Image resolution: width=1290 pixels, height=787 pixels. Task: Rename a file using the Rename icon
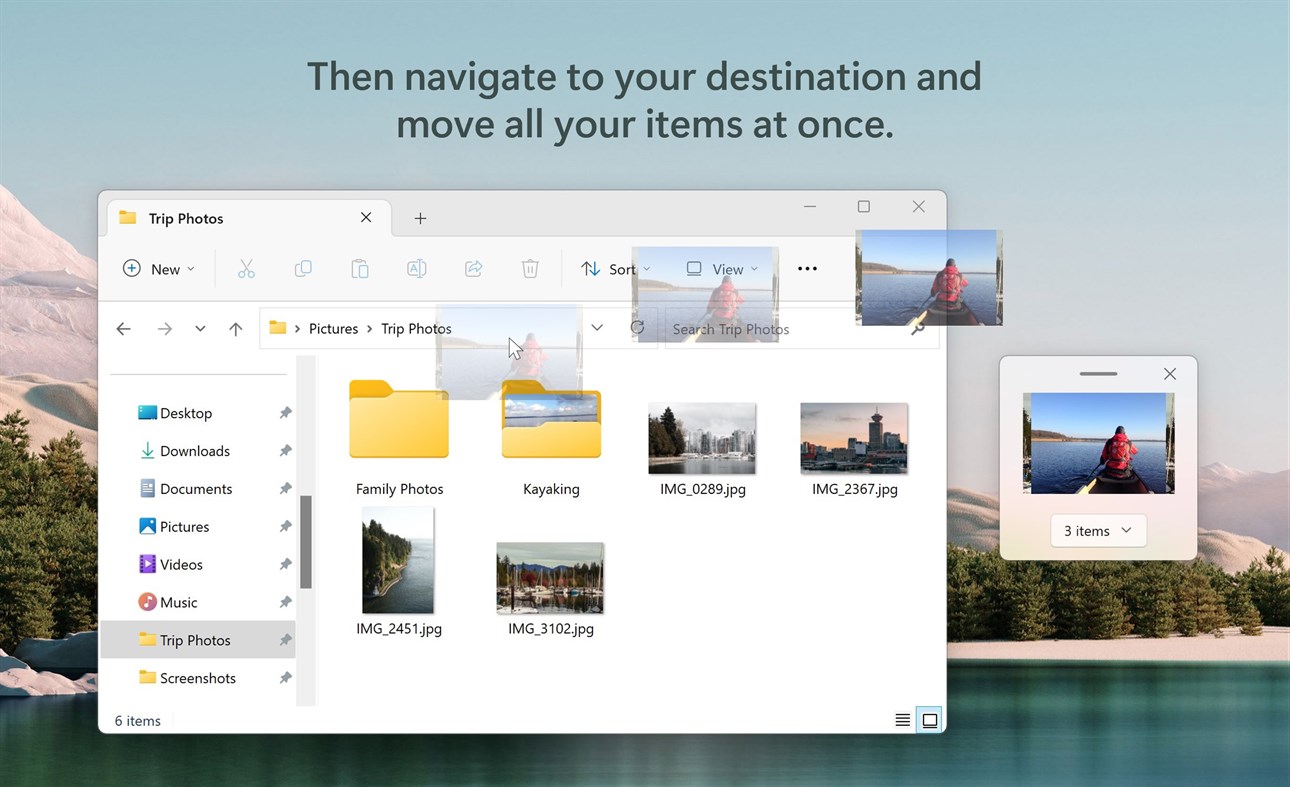click(x=417, y=268)
